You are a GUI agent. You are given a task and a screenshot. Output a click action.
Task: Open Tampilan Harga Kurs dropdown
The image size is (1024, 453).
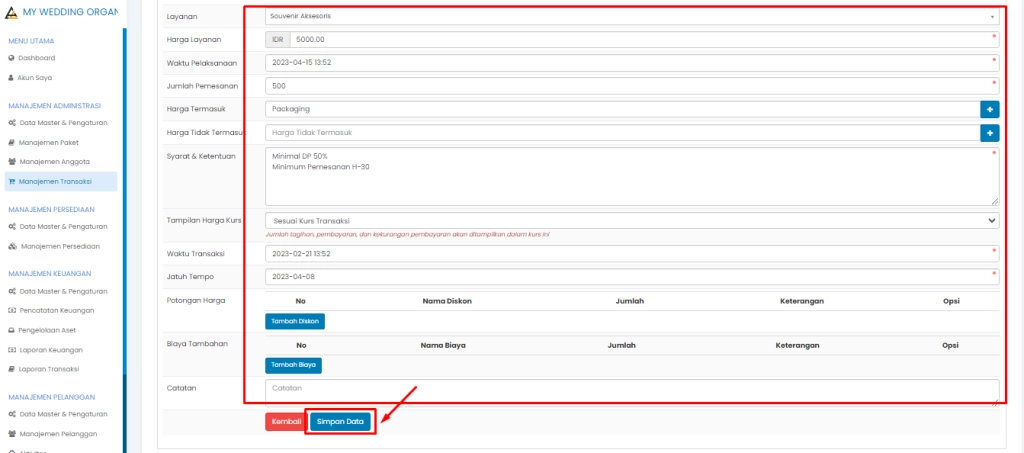pos(632,220)
